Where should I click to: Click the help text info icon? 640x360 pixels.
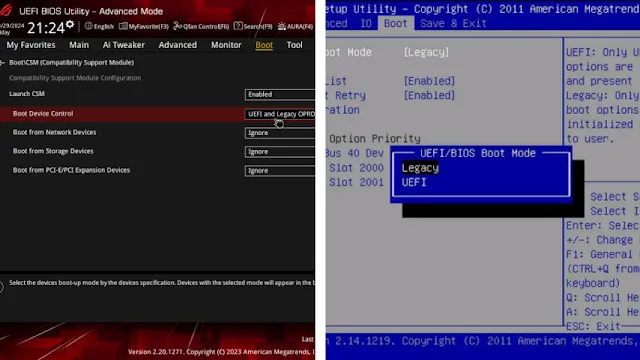[x=1, y=287]
